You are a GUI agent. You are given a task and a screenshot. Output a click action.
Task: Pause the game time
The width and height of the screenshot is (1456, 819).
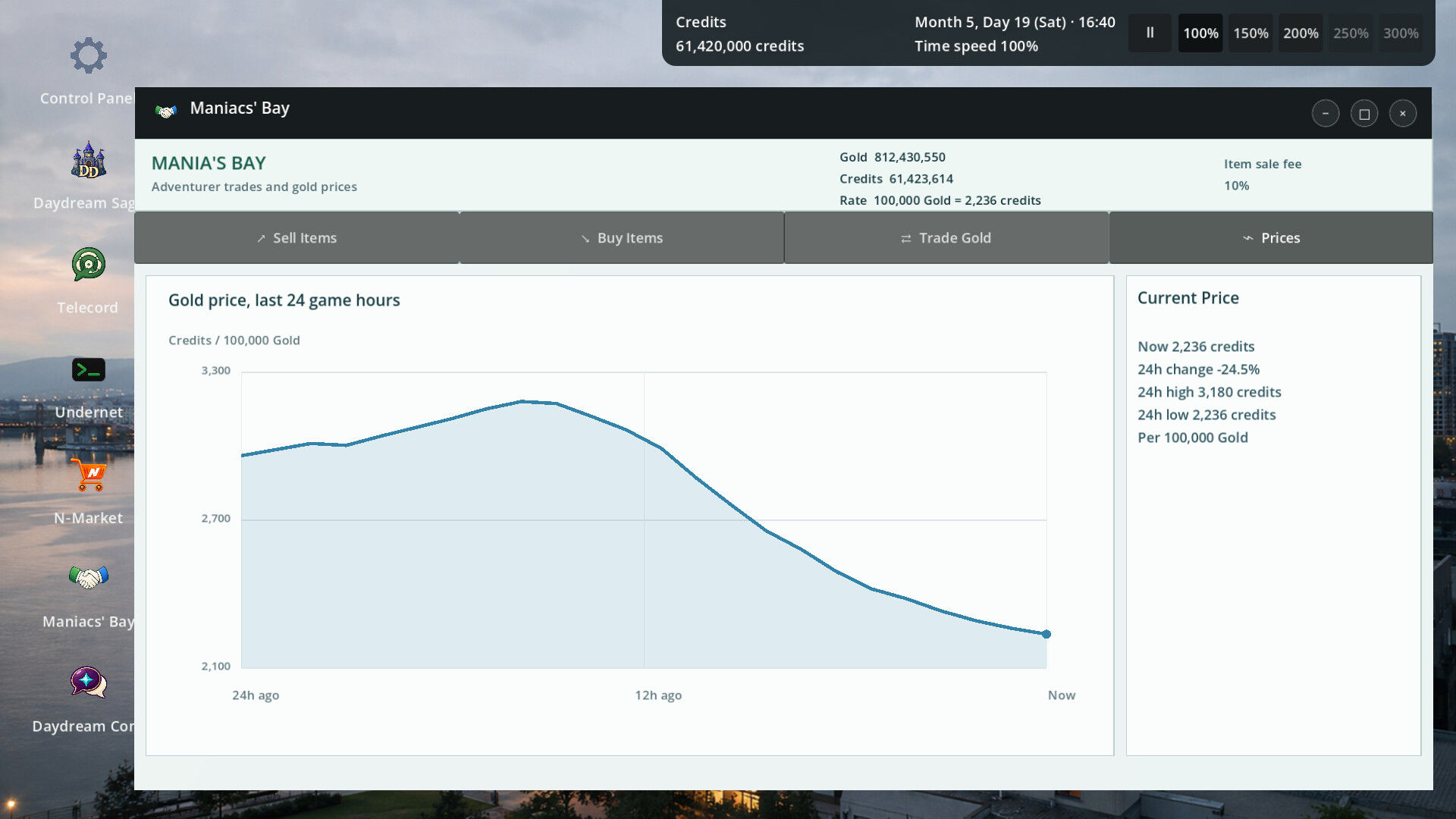1150,33
